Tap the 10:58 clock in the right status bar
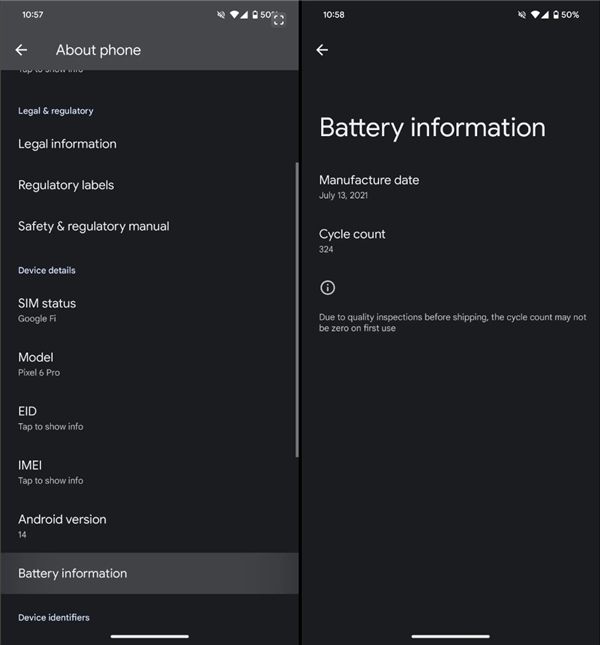Image resolution: width=600 pixels, height=645 pixels. [x=334, y=15]
